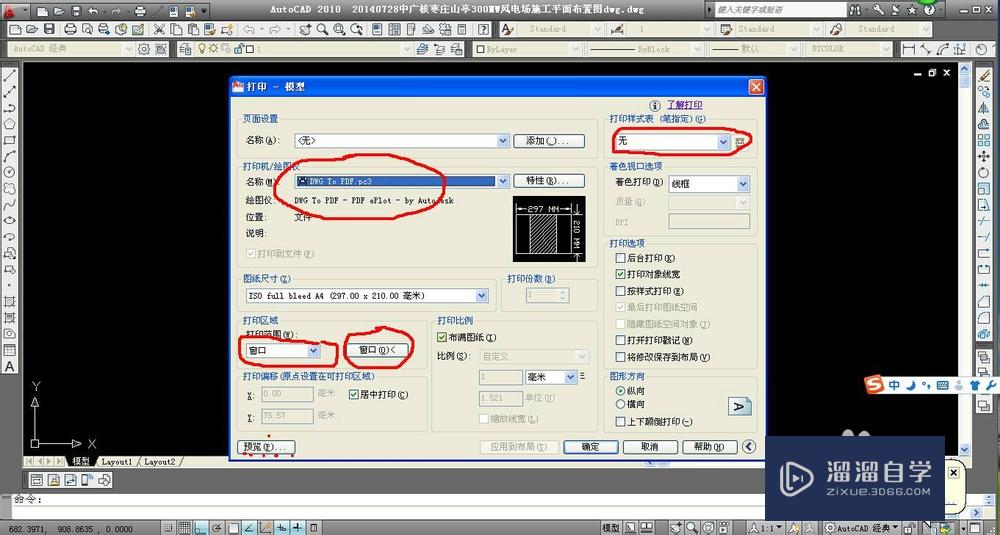Select the Move tool in modify toolbar
Viewport: 1000px width, 535px height.
(x=983, y=156)
